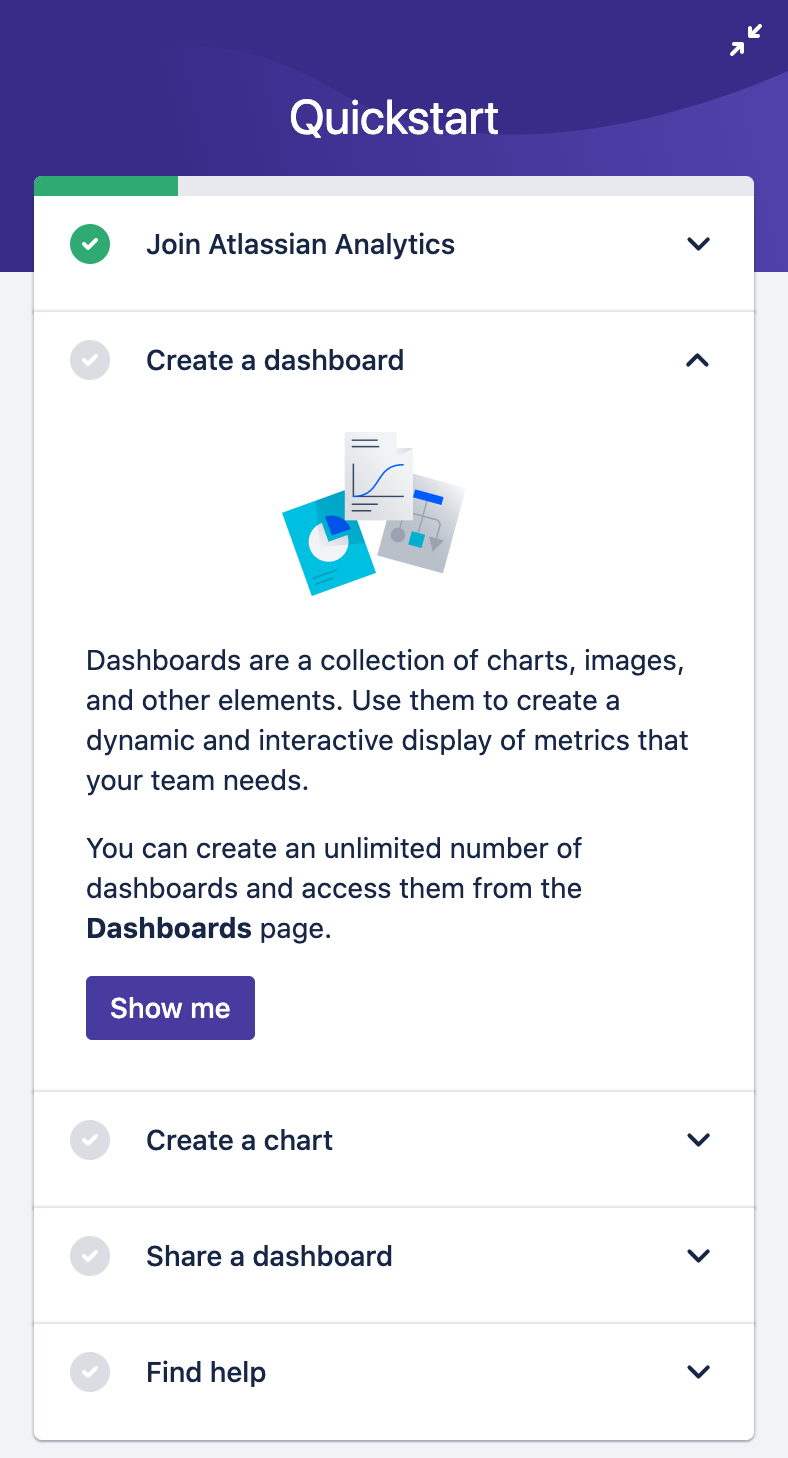Image resolution: width=788 pixels, height=1458 pixels.
Task: Click the dashboards illustration with the pie chart
Action: coord(374,513)
